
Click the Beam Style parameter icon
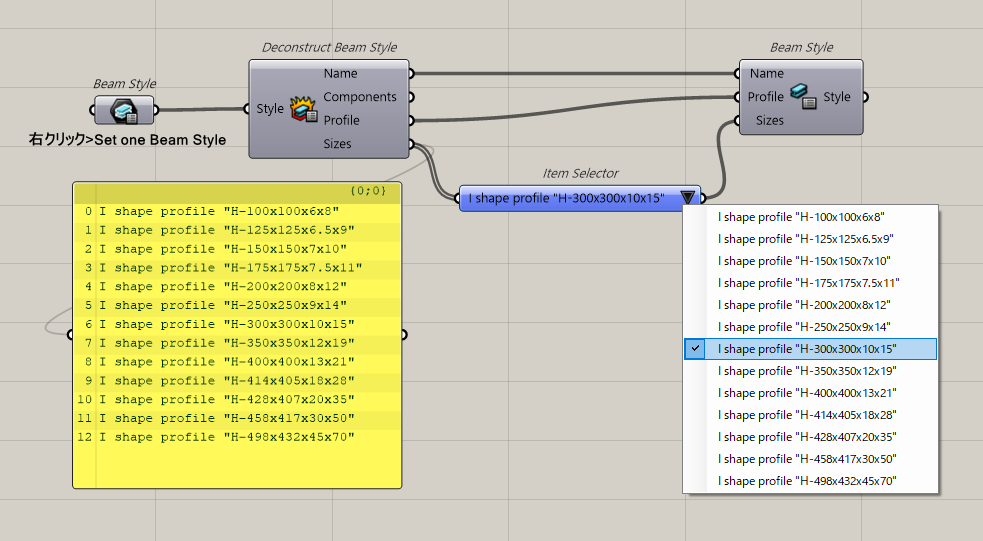(x=124, y=110)
